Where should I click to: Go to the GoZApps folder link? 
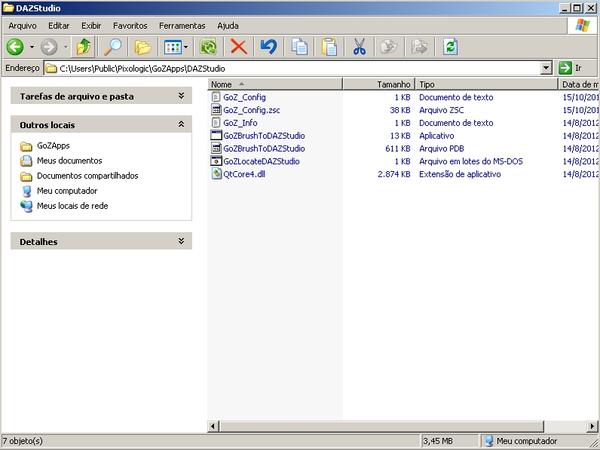click(x=53, y=145)
